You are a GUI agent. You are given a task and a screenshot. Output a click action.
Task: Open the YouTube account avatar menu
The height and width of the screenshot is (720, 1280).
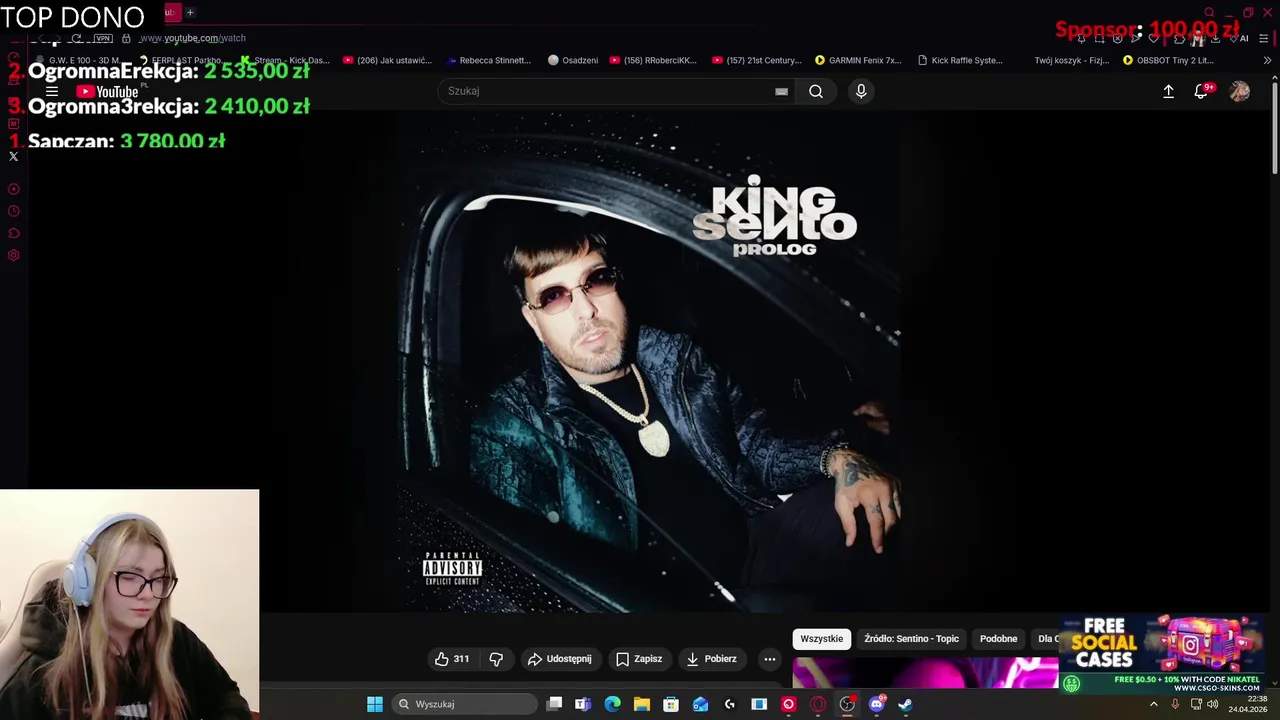(1240, 91)
